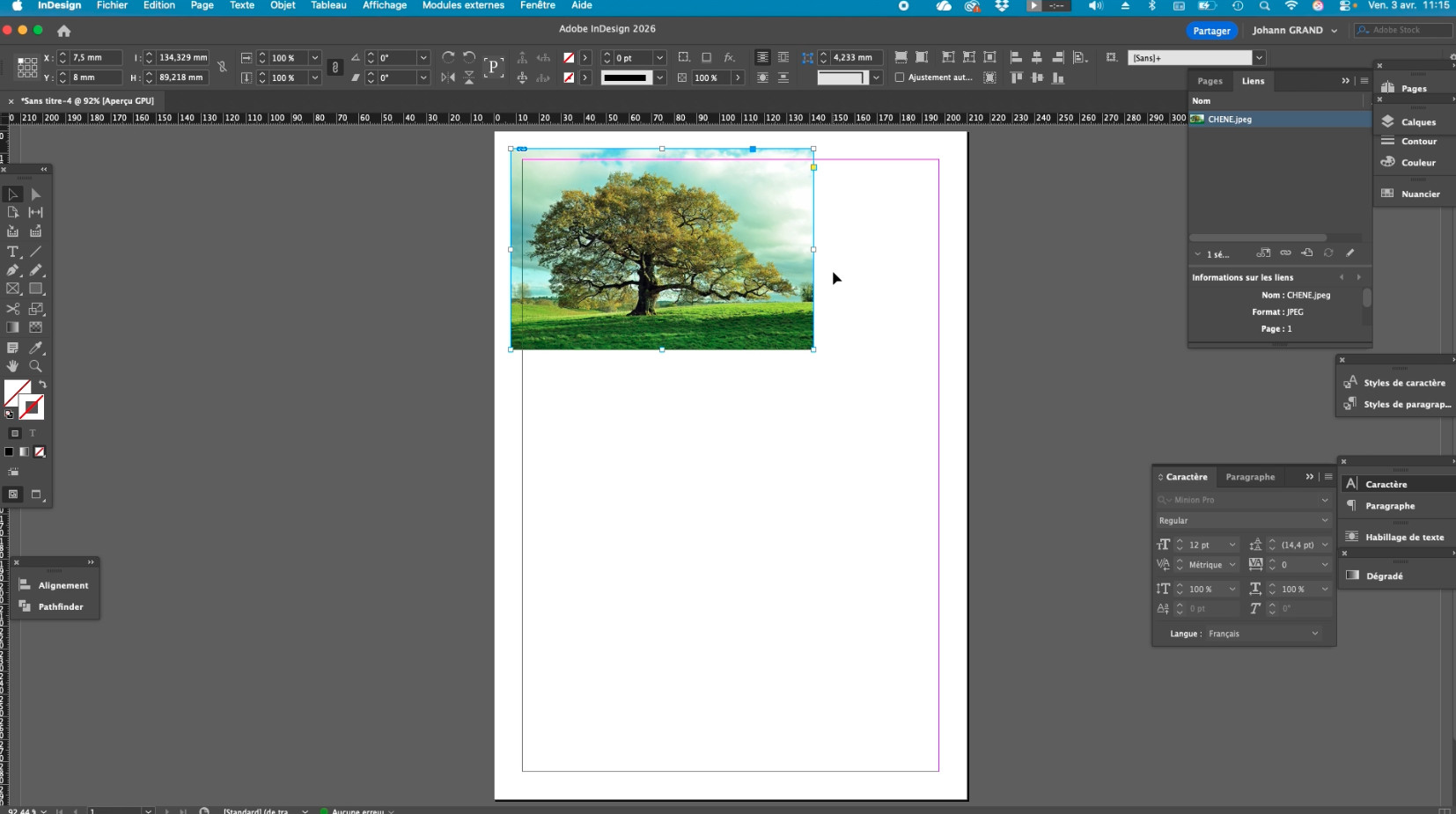Switch to the Pages tab
Screen dimensions: 1456x814
click(1210, 81)
